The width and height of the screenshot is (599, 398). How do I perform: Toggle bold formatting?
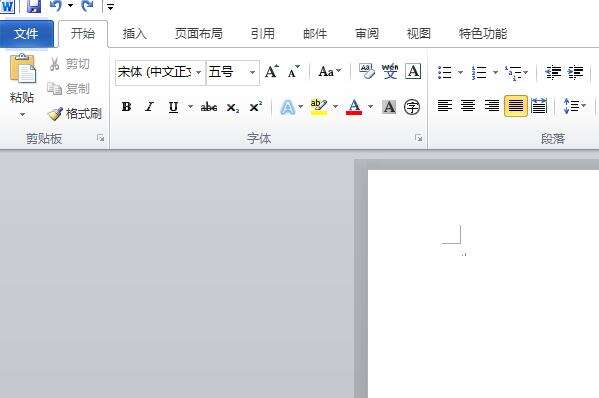(126, 107)
